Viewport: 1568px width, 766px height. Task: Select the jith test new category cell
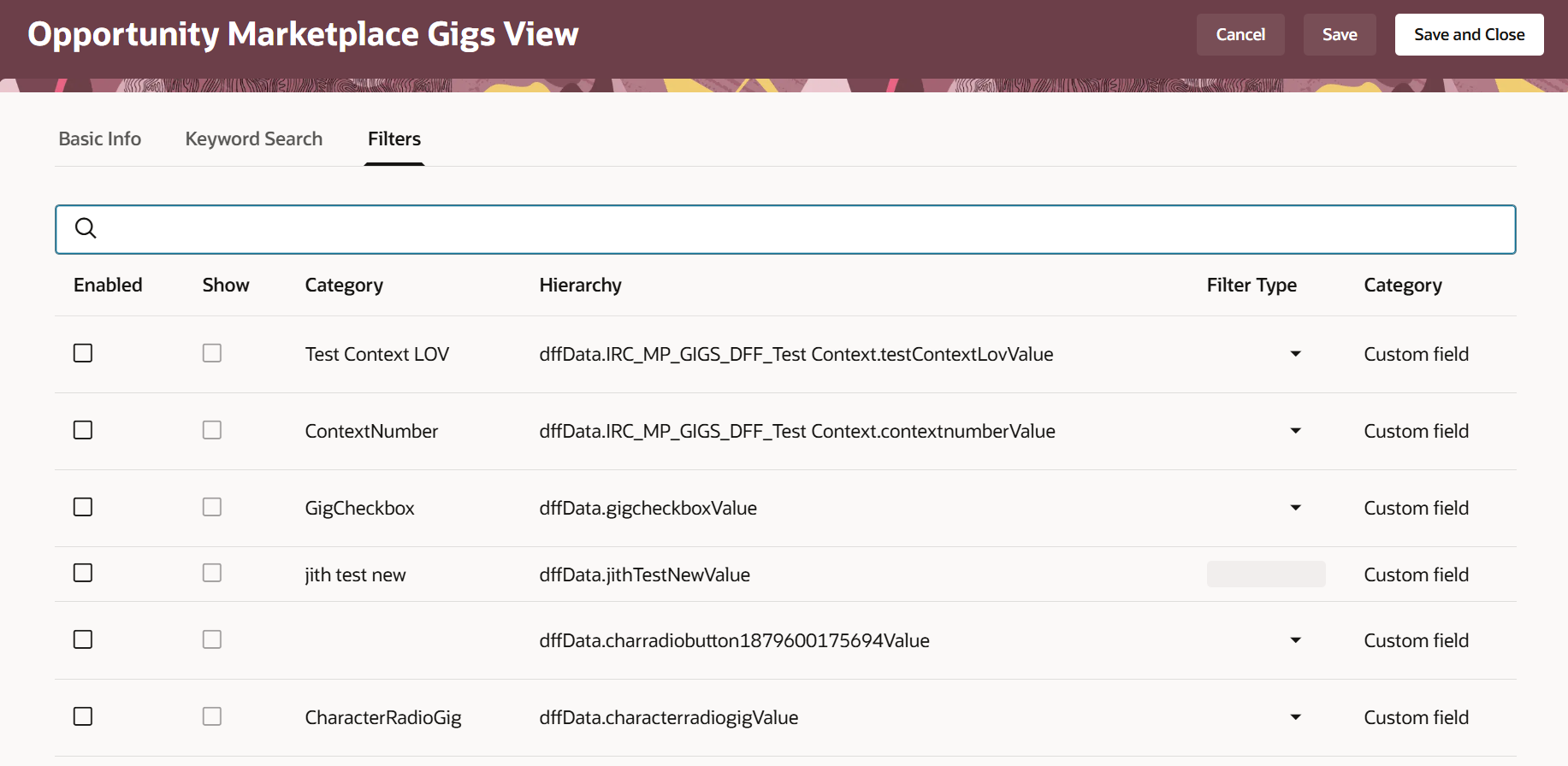355,574
